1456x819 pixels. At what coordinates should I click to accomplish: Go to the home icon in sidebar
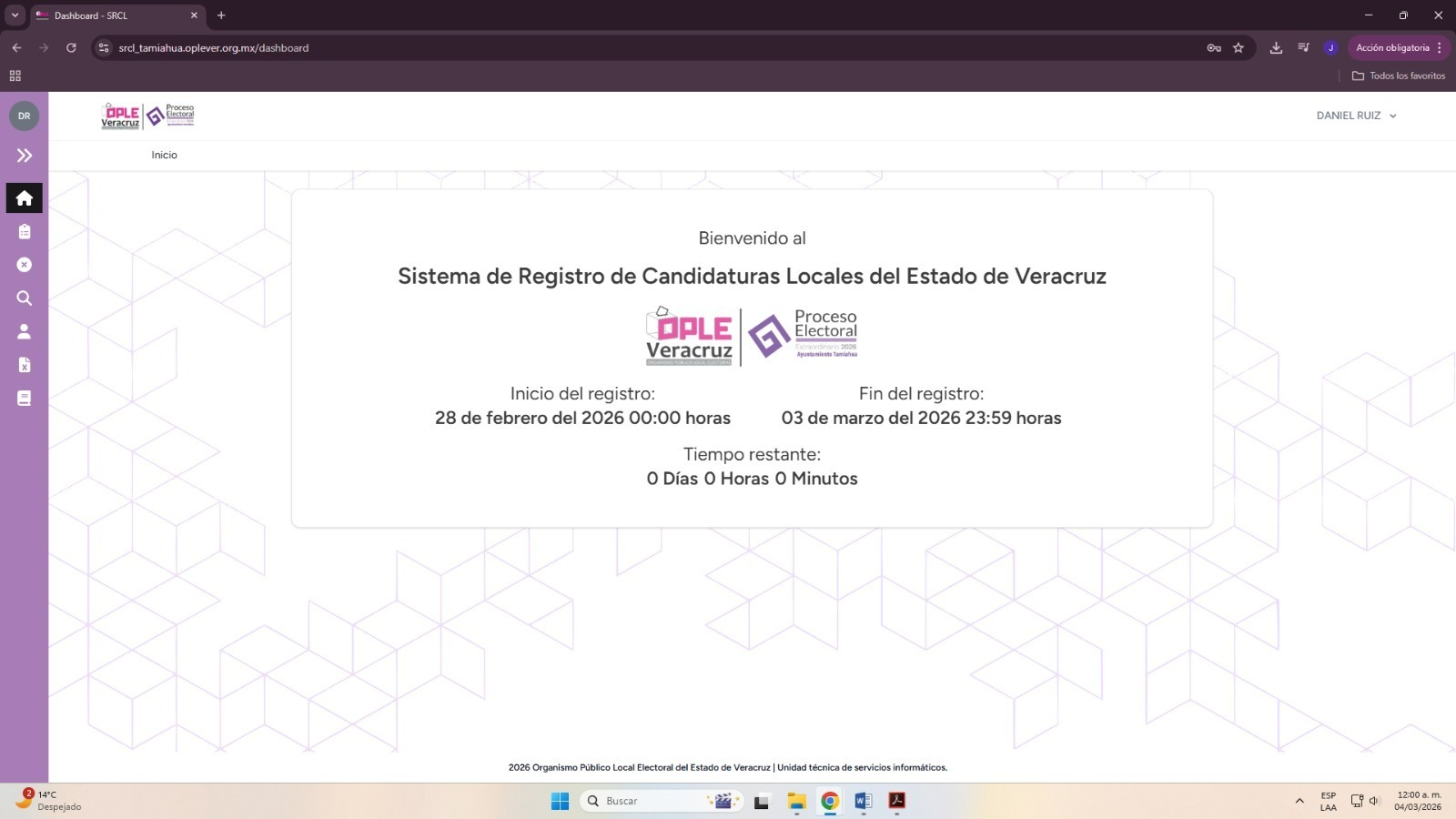click(25, 198)
